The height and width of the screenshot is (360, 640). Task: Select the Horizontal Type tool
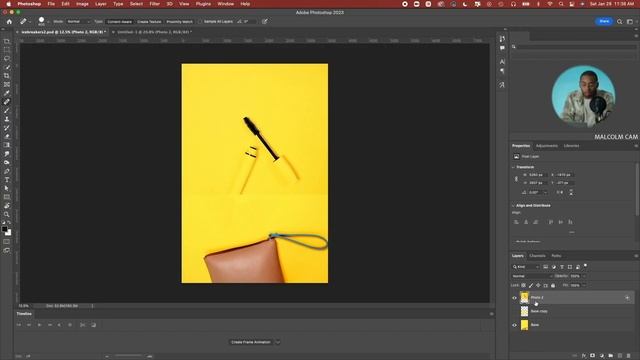click(7, 180)
